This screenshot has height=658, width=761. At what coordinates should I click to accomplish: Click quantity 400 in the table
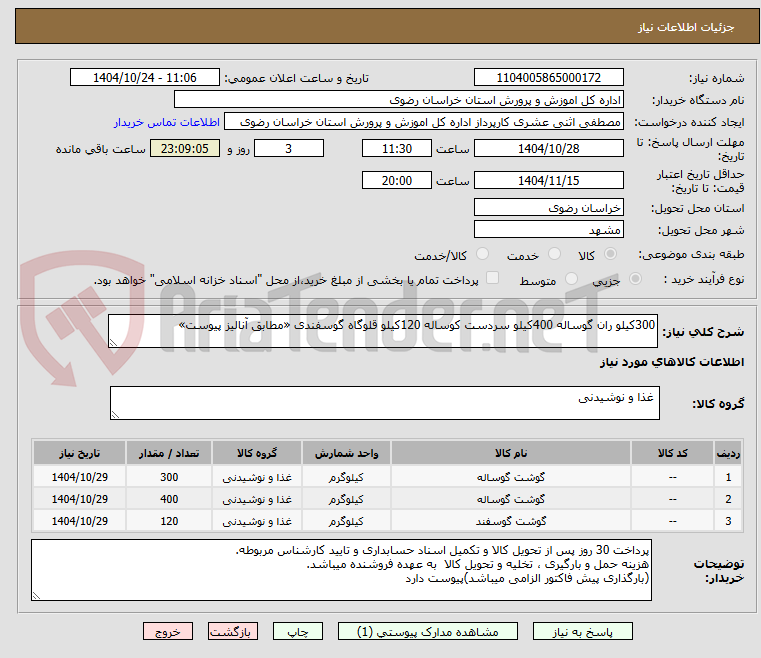[x=169, y=499]
